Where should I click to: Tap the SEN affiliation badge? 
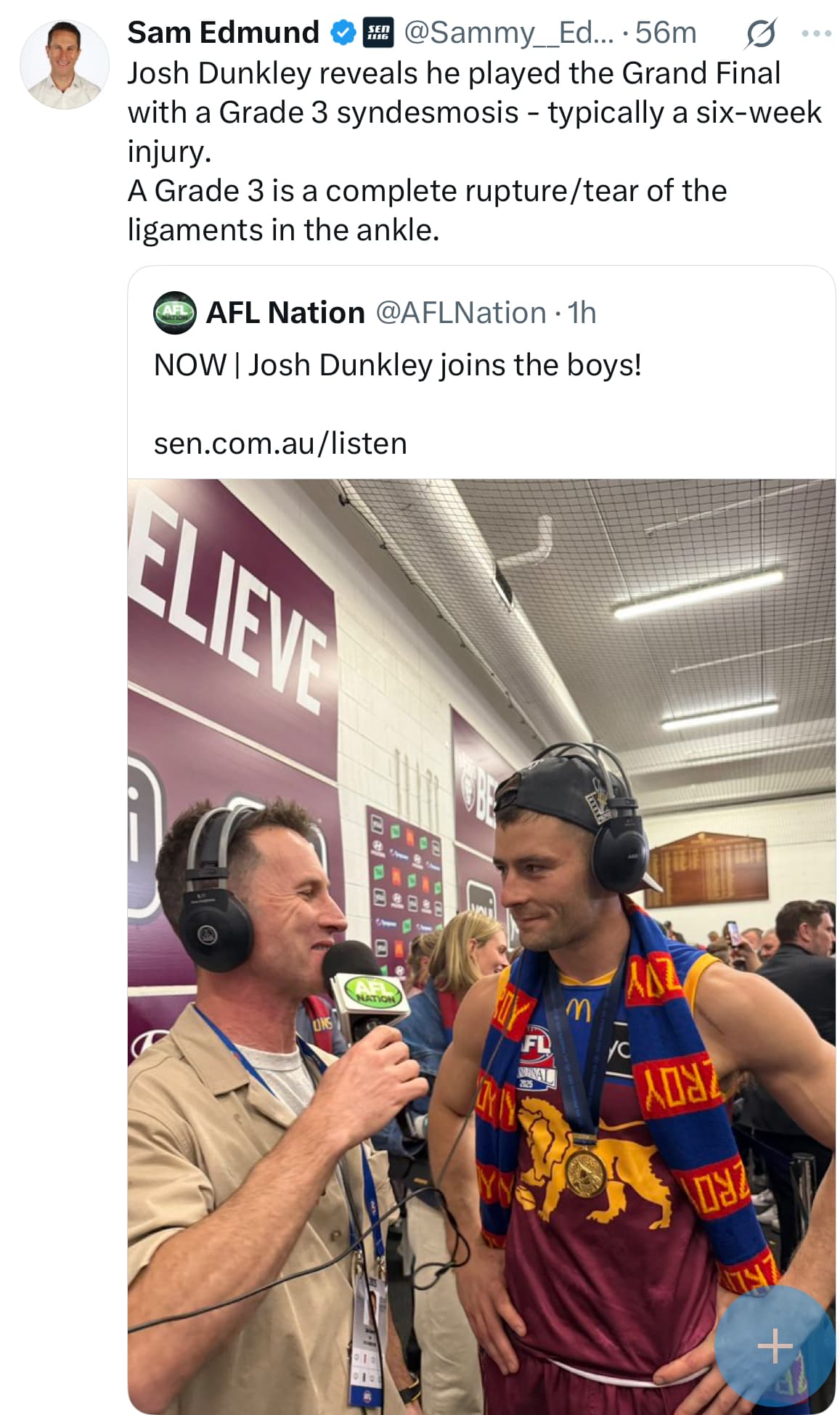click(378, 33)
